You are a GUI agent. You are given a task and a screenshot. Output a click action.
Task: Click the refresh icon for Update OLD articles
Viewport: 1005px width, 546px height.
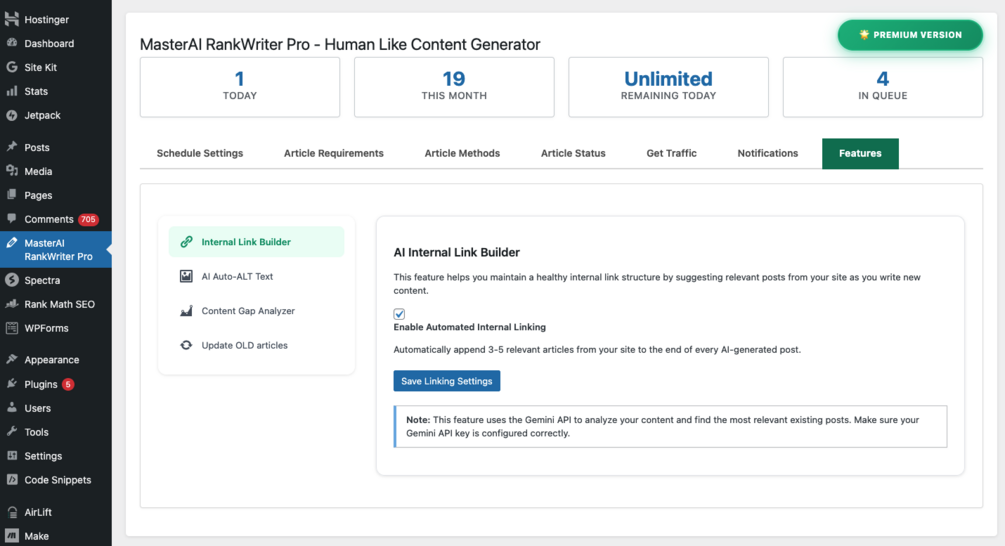tap(186, 345)
